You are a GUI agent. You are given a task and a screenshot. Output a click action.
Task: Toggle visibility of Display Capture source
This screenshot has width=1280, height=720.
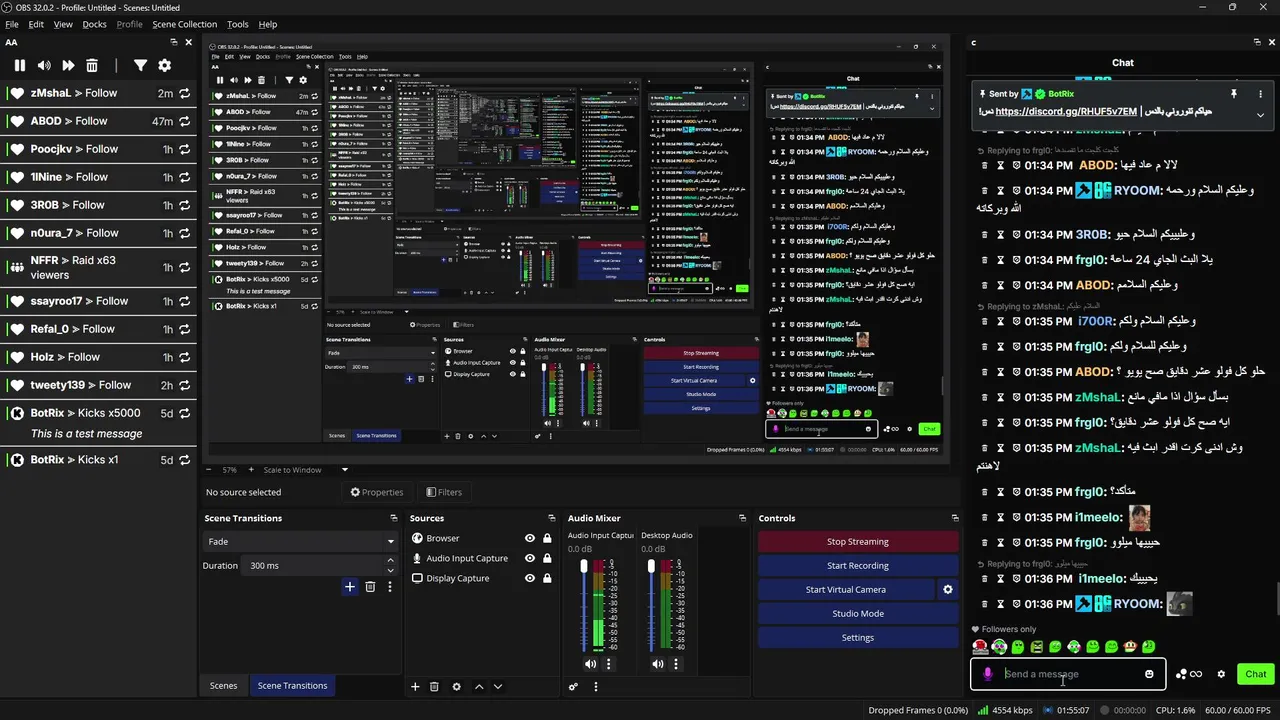tap(530, 578)
